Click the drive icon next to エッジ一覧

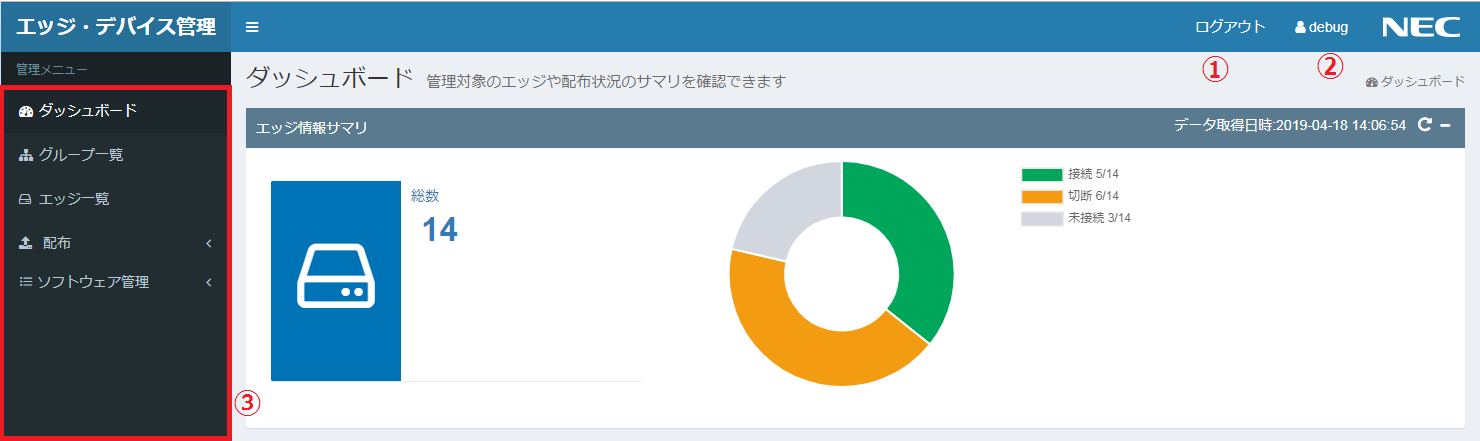(26, 200)
